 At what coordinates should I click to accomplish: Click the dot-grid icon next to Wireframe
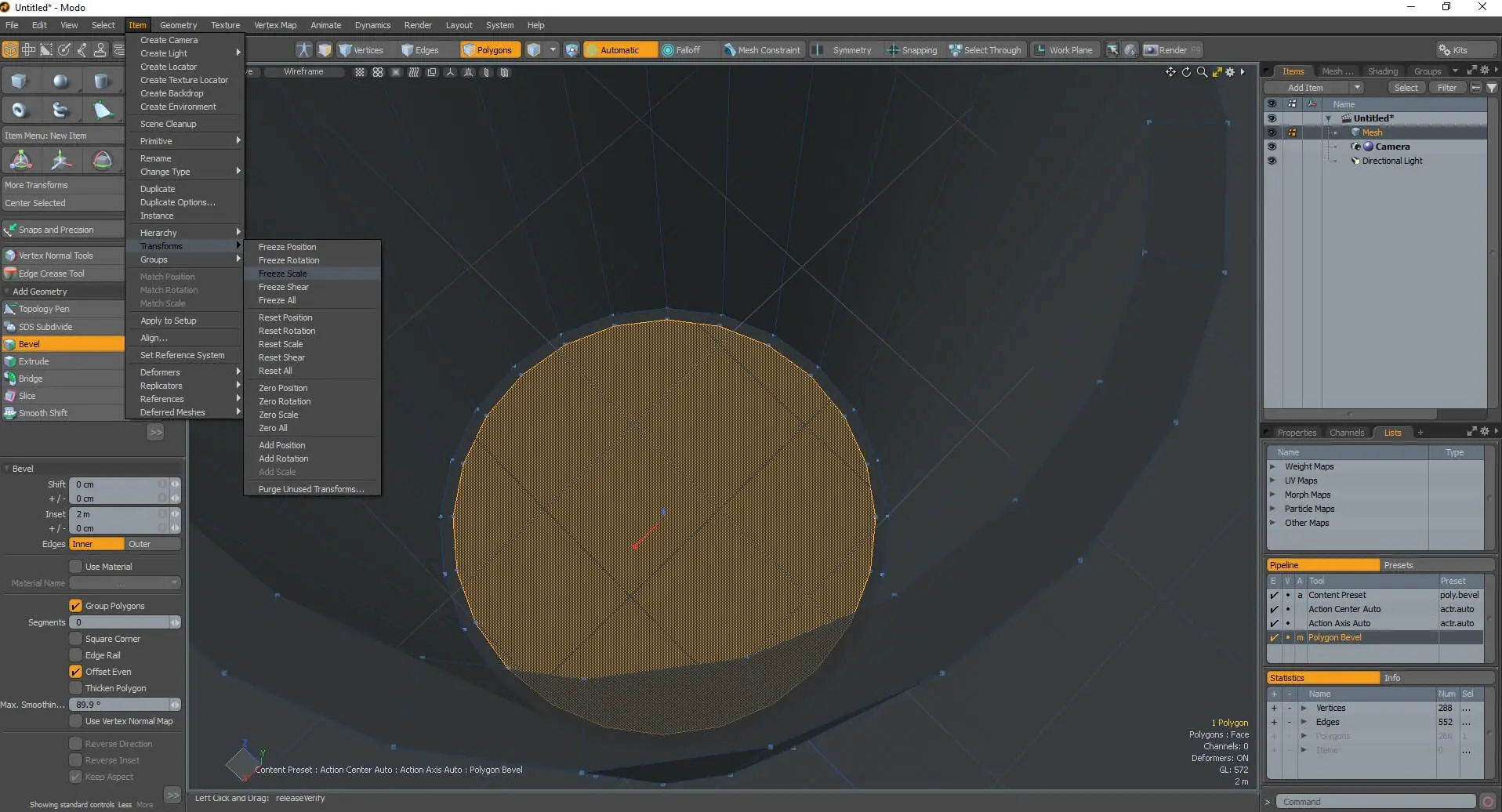click(x=360, y=72)
